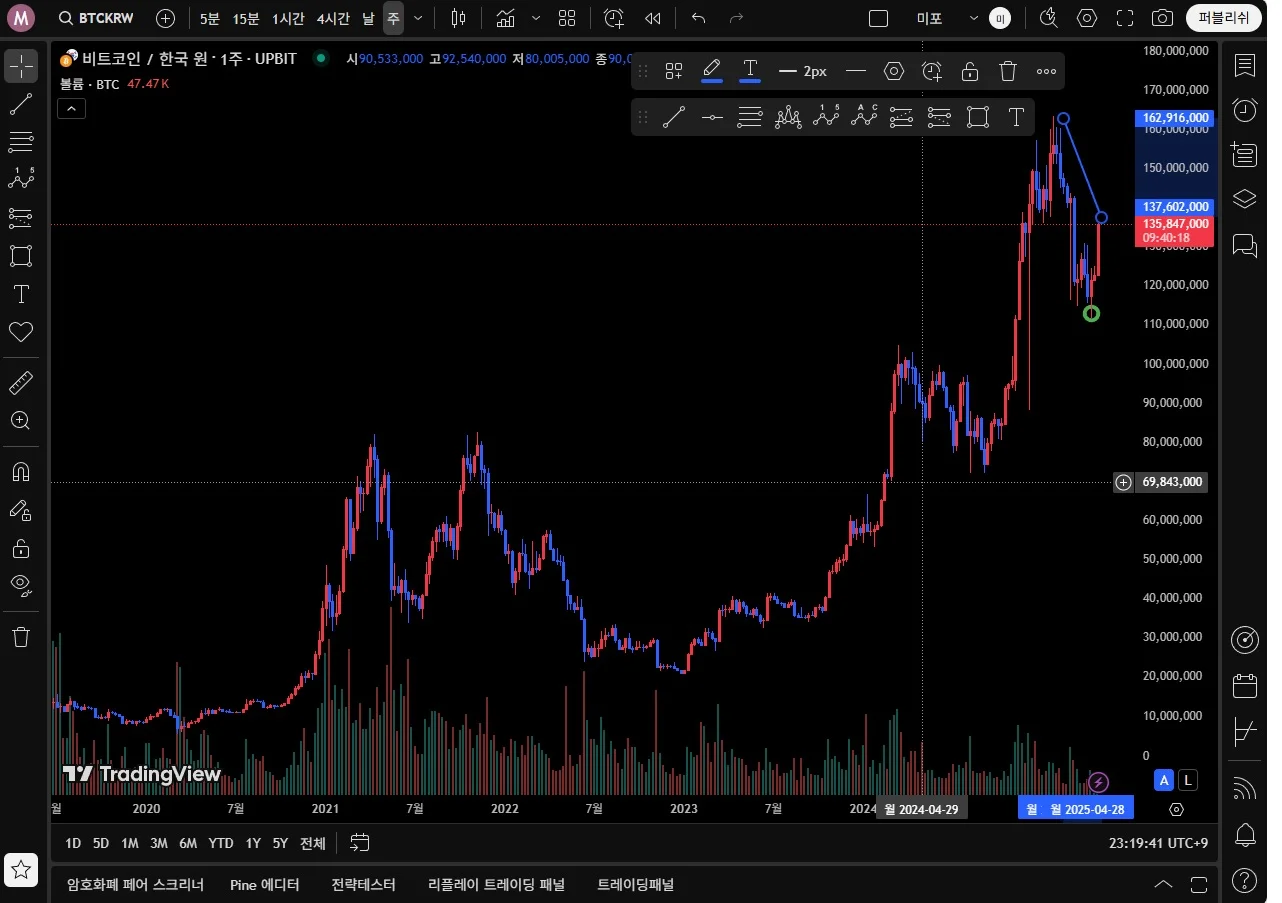
Task: Open the indicators dialog
Action: 506,18
